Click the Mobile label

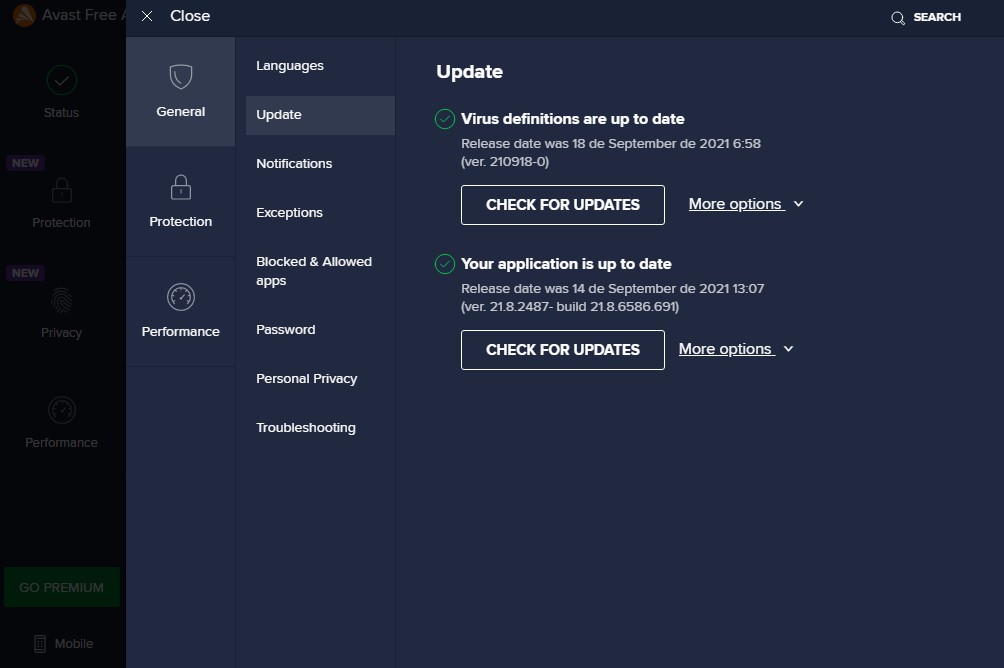tap(74, 644)
